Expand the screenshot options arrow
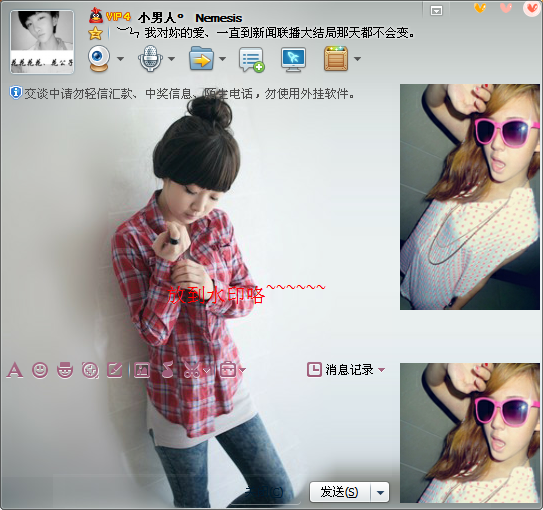 [207, 370]
